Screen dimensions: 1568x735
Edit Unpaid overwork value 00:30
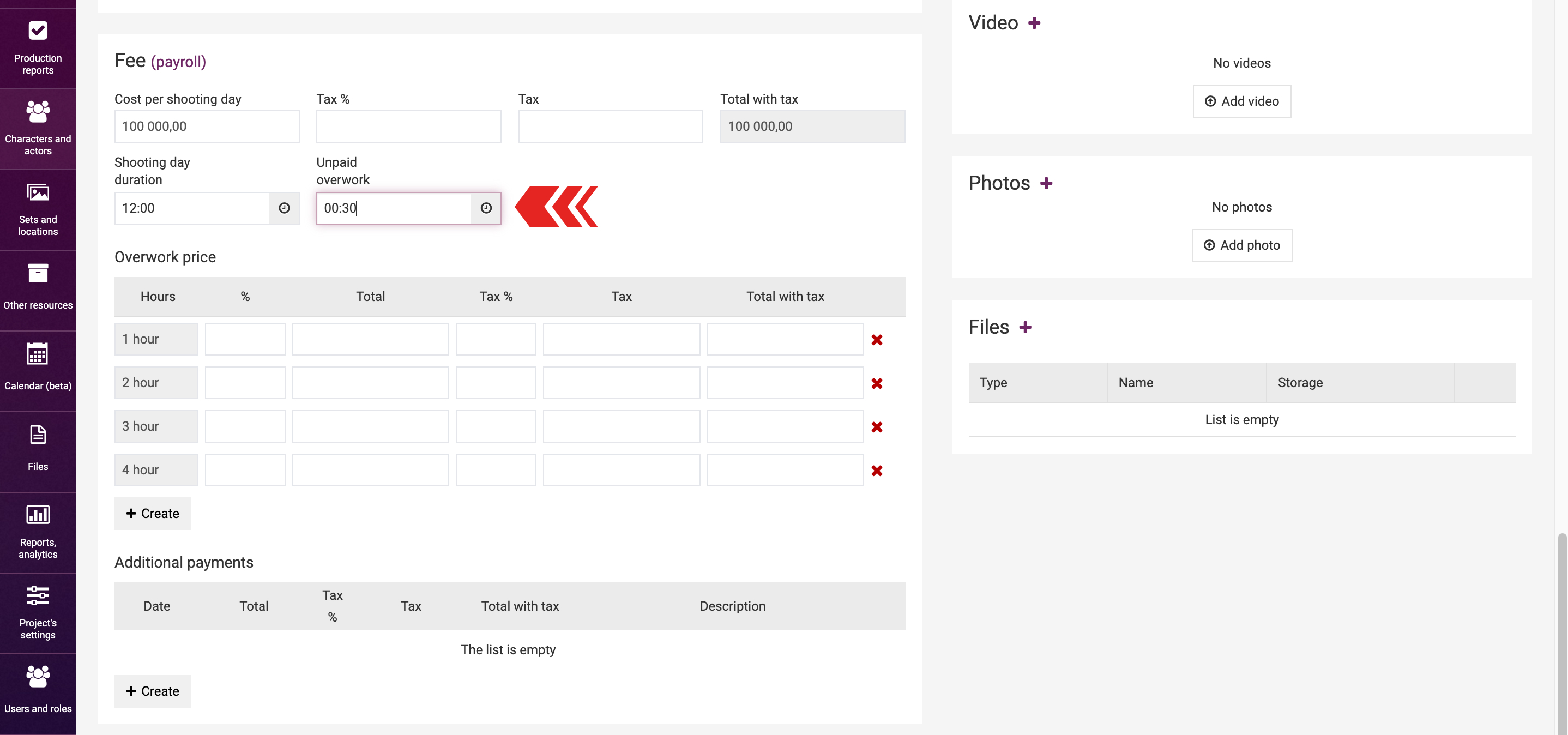(x=394, y=208)
